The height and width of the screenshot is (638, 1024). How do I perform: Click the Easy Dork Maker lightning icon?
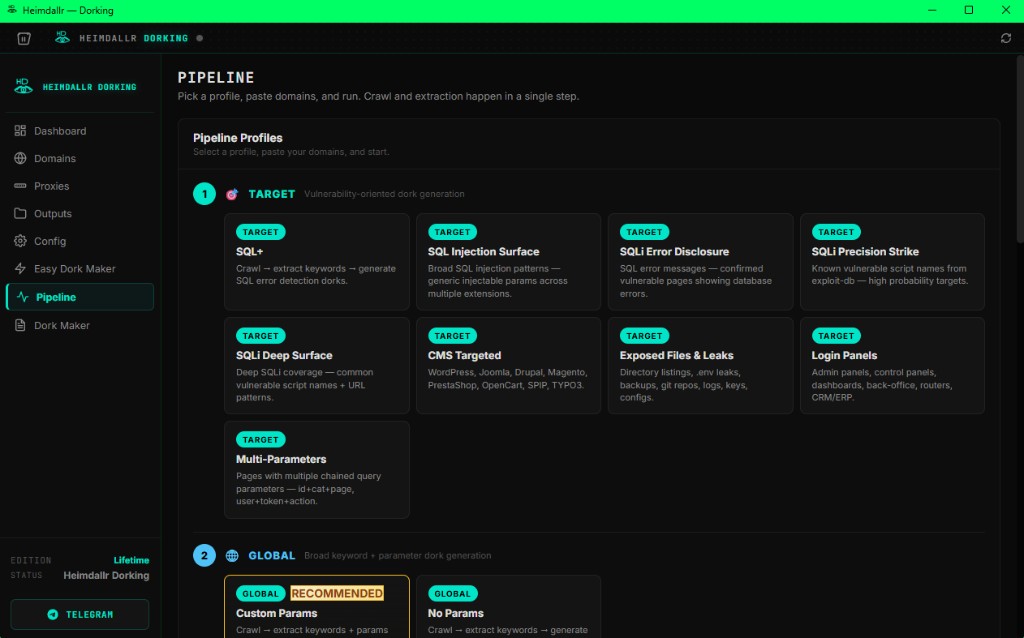pyautogui.click(x=20, y=268)
